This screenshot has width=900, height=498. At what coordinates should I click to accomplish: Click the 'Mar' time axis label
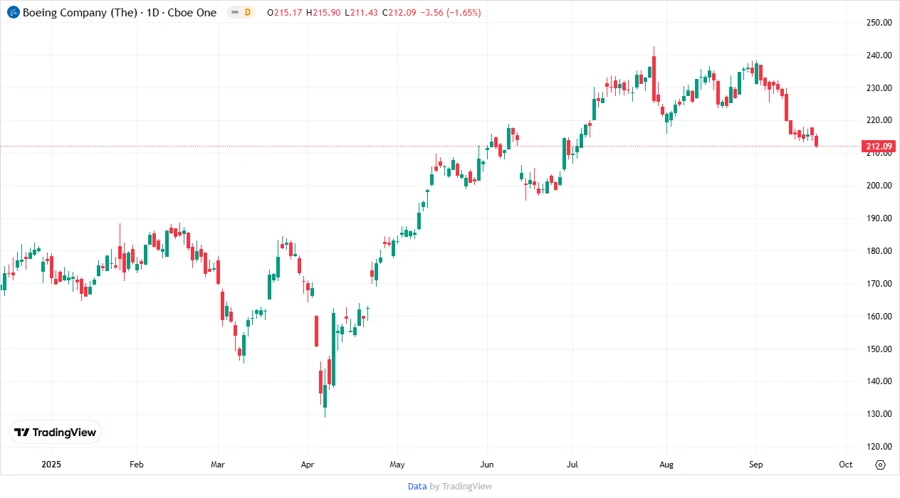click(x=218, y=464)
